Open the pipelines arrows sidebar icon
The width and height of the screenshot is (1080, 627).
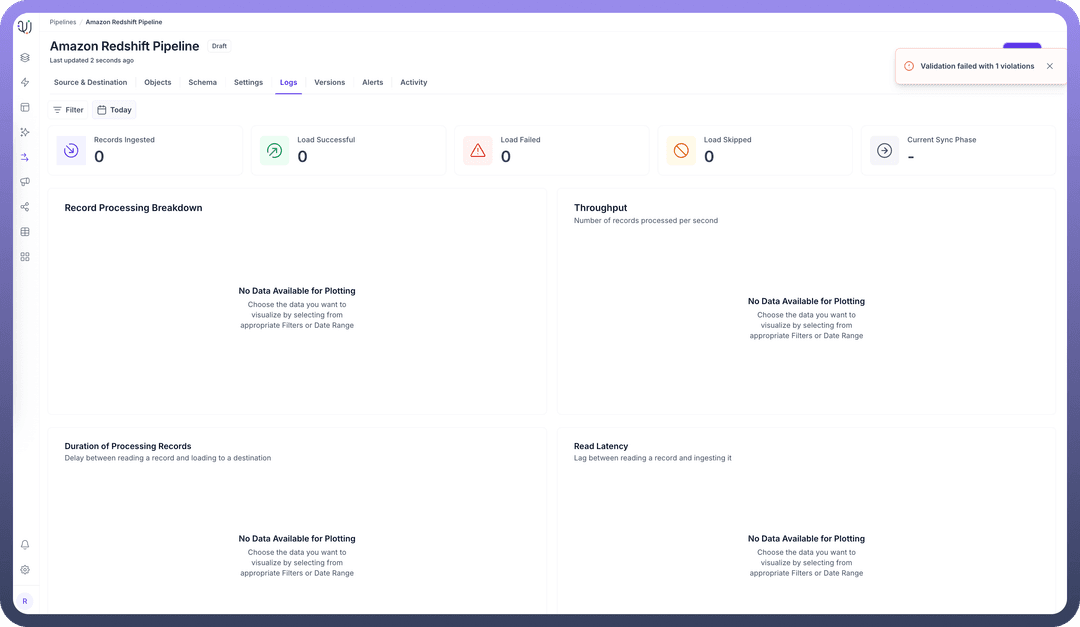[x=25, y=157]
